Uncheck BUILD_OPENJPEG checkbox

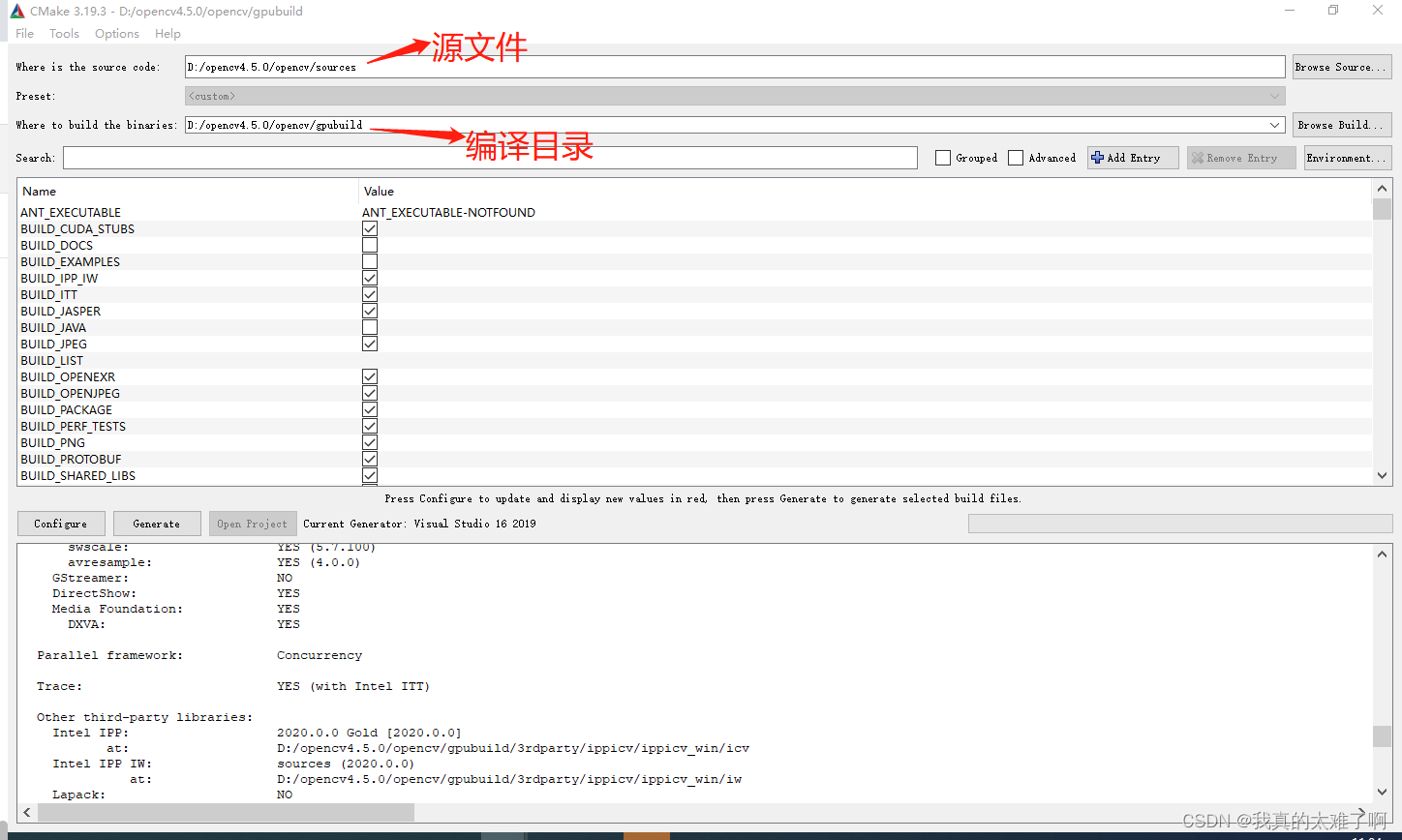pos(370,394)
